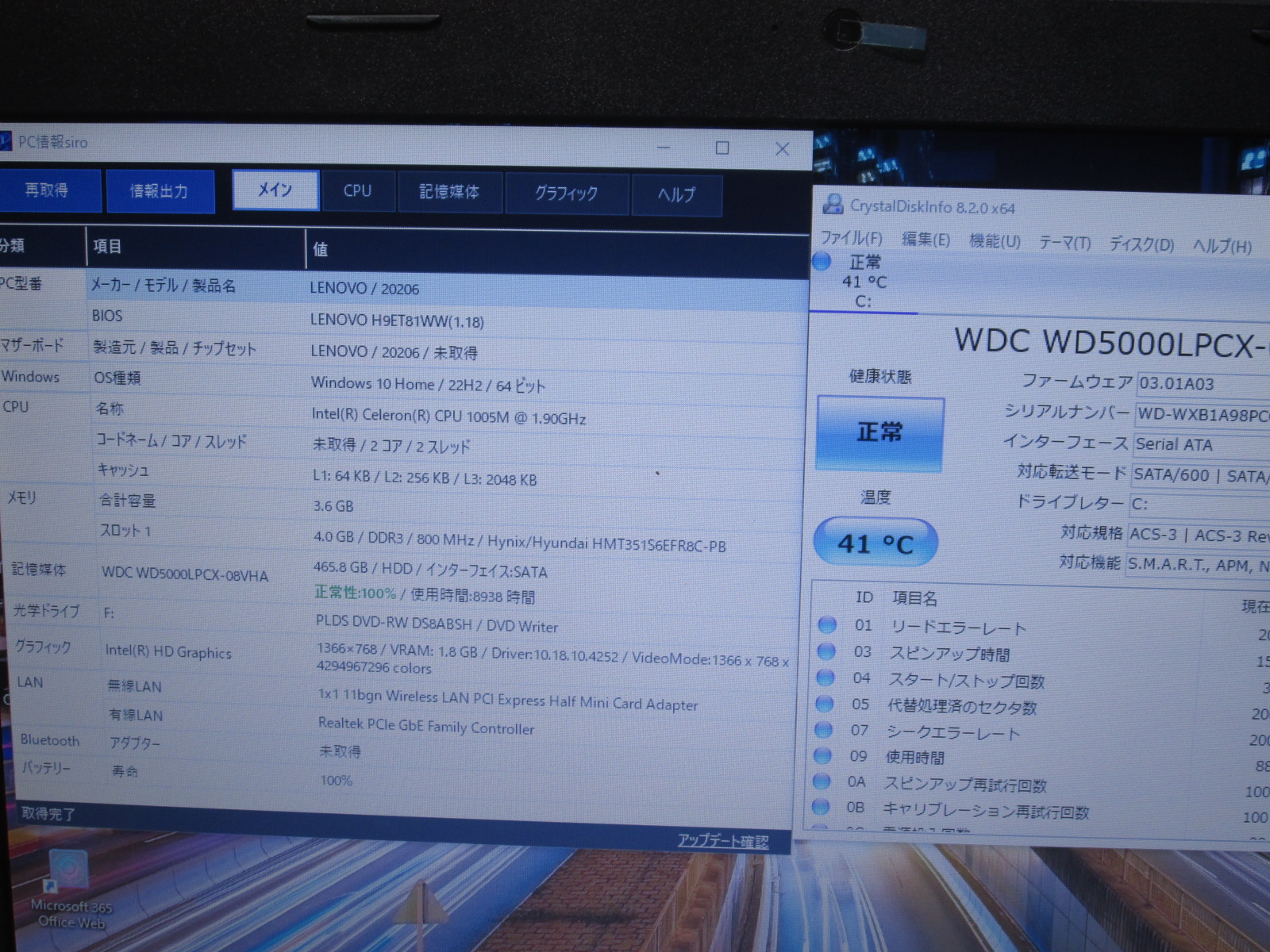The image size is (1270, 952).
Task: Click the WDC WD5000LPCX disk model heading
Action: 1111,343
